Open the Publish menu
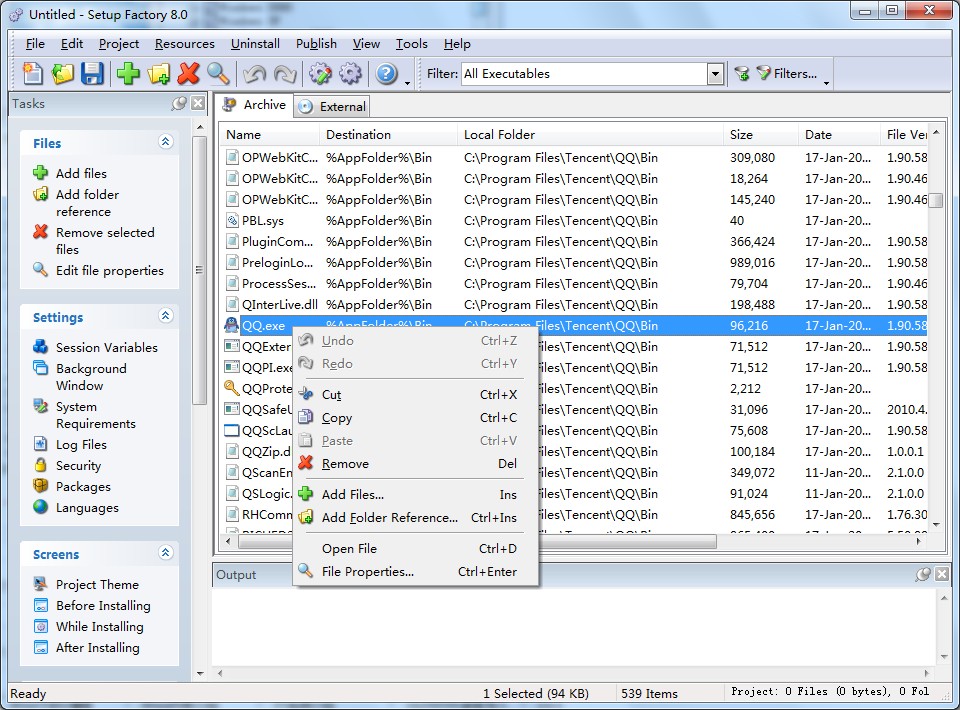Screen dimensions: 960x710 (316, 44)
